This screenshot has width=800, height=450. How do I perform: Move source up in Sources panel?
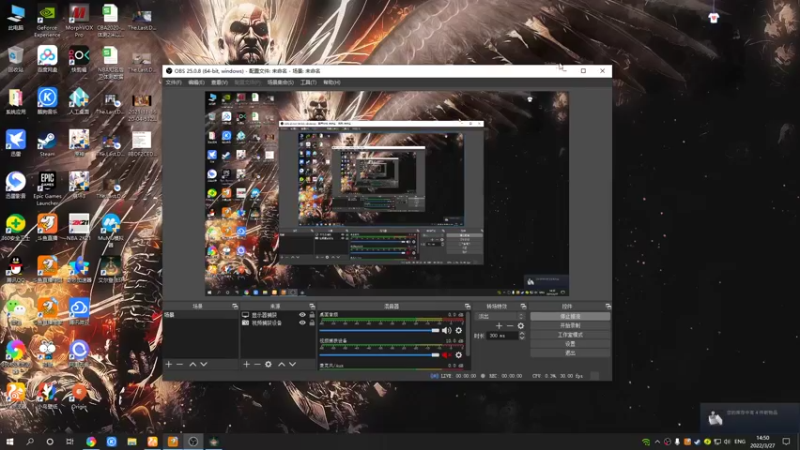click(x=282, y=364)
